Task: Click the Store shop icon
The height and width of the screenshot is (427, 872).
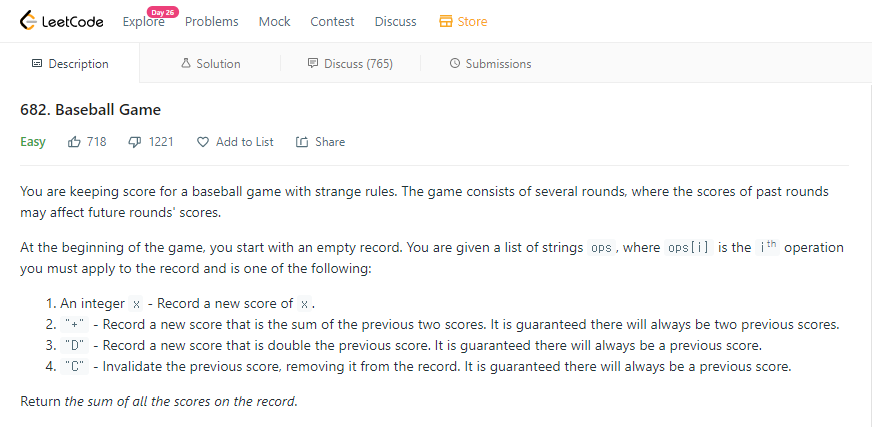Action: [446, 21]
